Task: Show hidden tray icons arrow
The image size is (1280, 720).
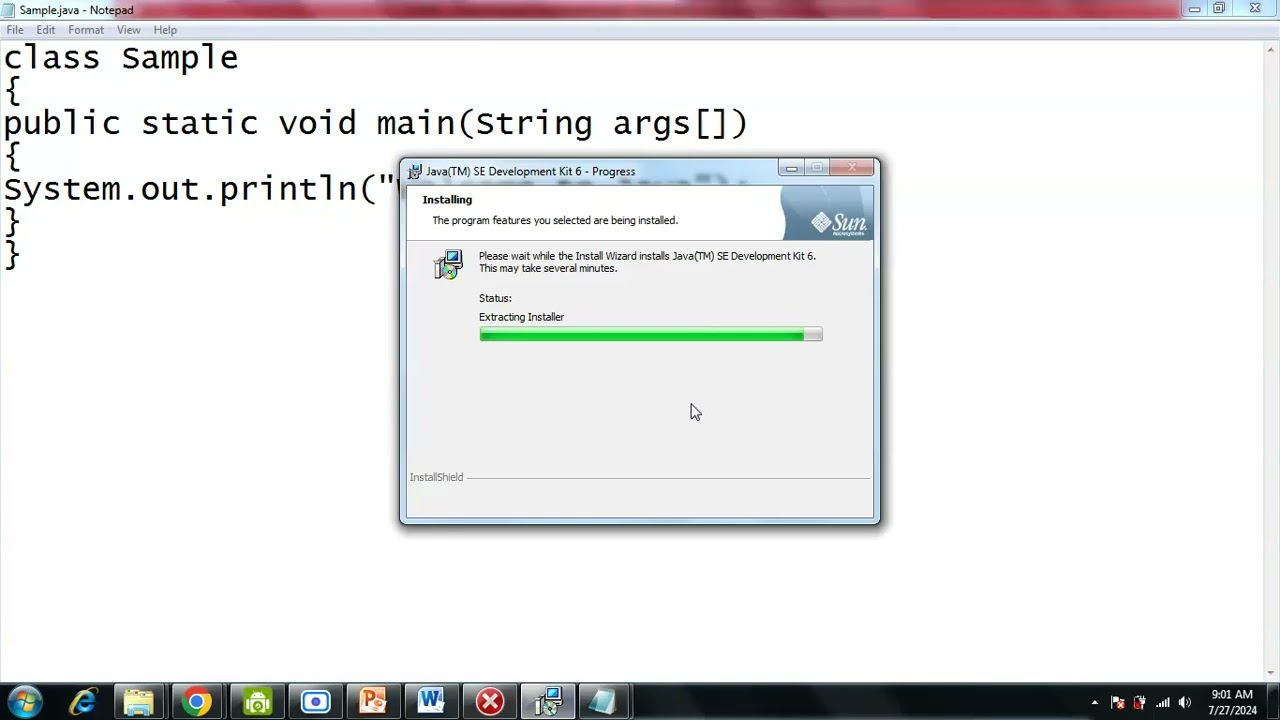Action: tap(1094, 703)
